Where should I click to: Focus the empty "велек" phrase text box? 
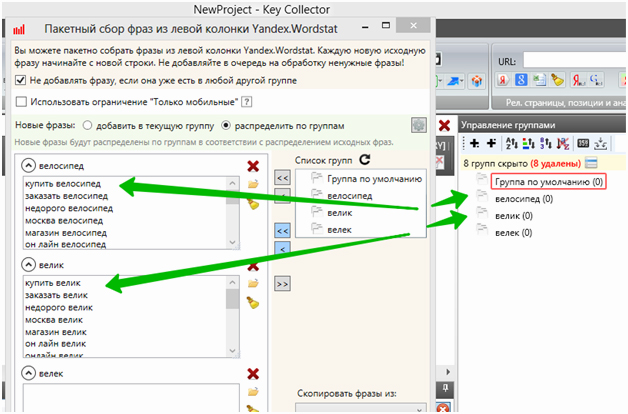pyautogui.click(x=131, y=398)
